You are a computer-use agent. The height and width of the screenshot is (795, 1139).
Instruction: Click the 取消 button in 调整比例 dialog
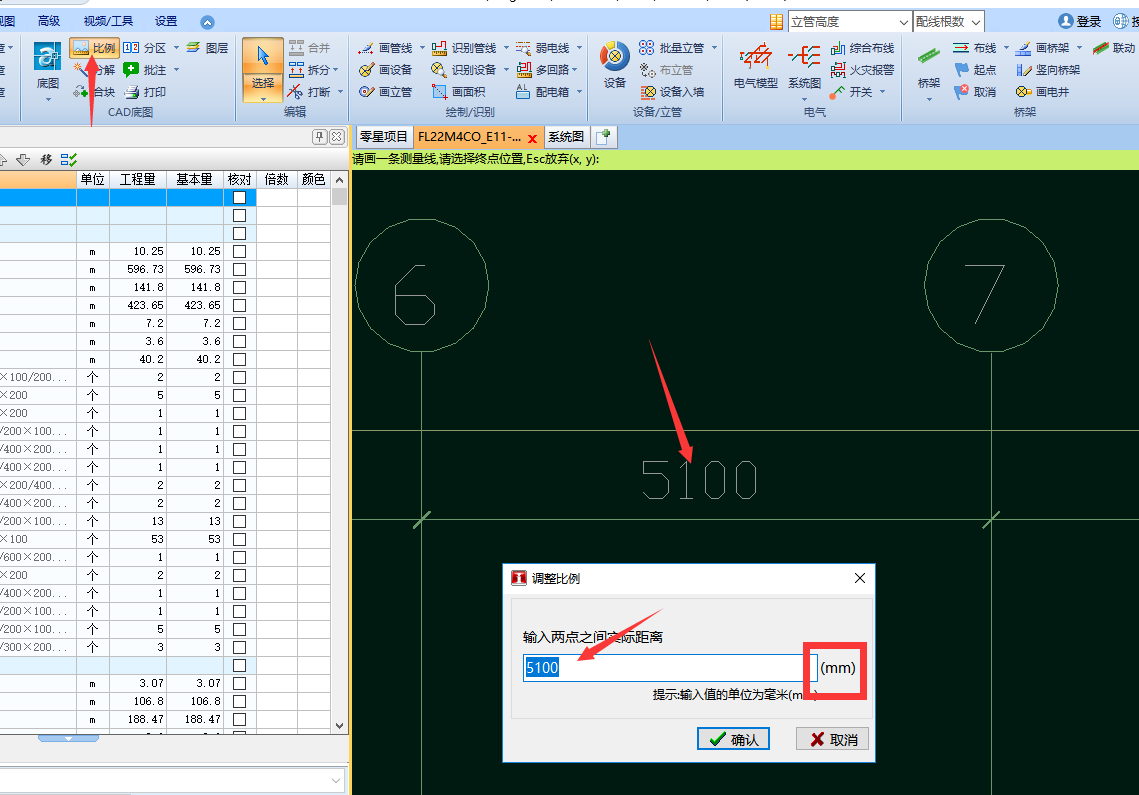point(832,740)
